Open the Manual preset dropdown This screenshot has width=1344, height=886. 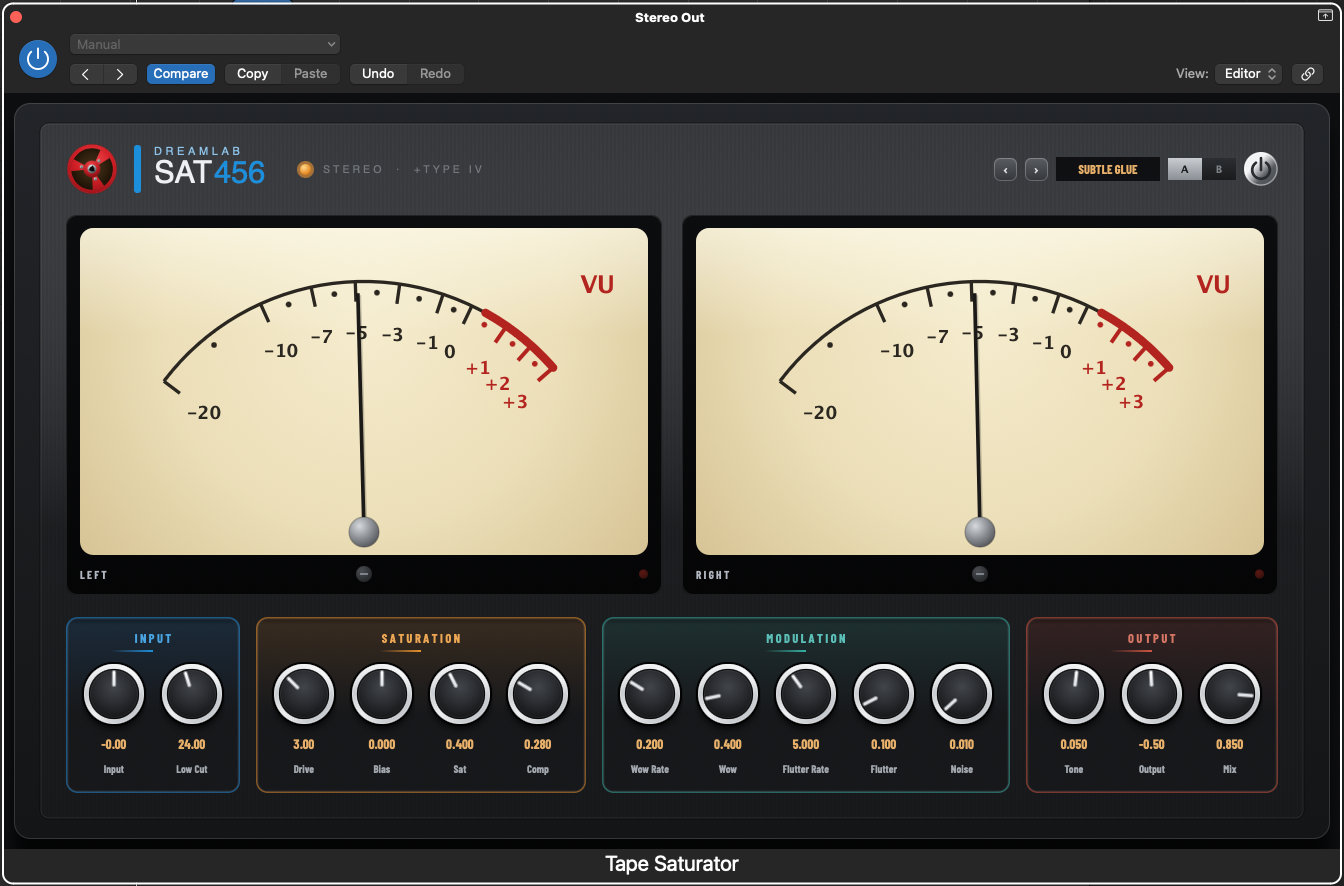click(205, 44)
